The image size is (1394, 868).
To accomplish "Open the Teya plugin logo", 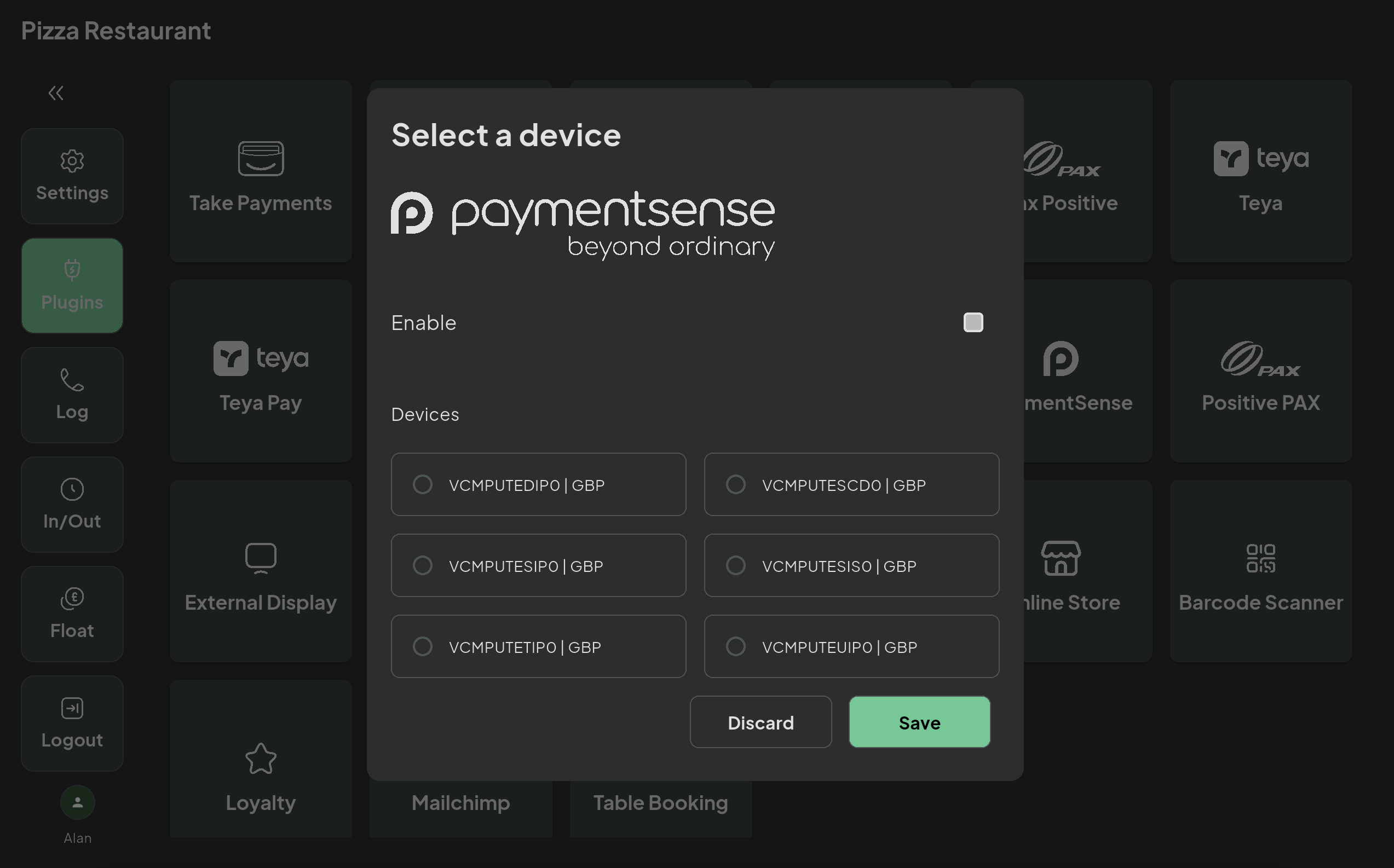I will coord(1261,159).
